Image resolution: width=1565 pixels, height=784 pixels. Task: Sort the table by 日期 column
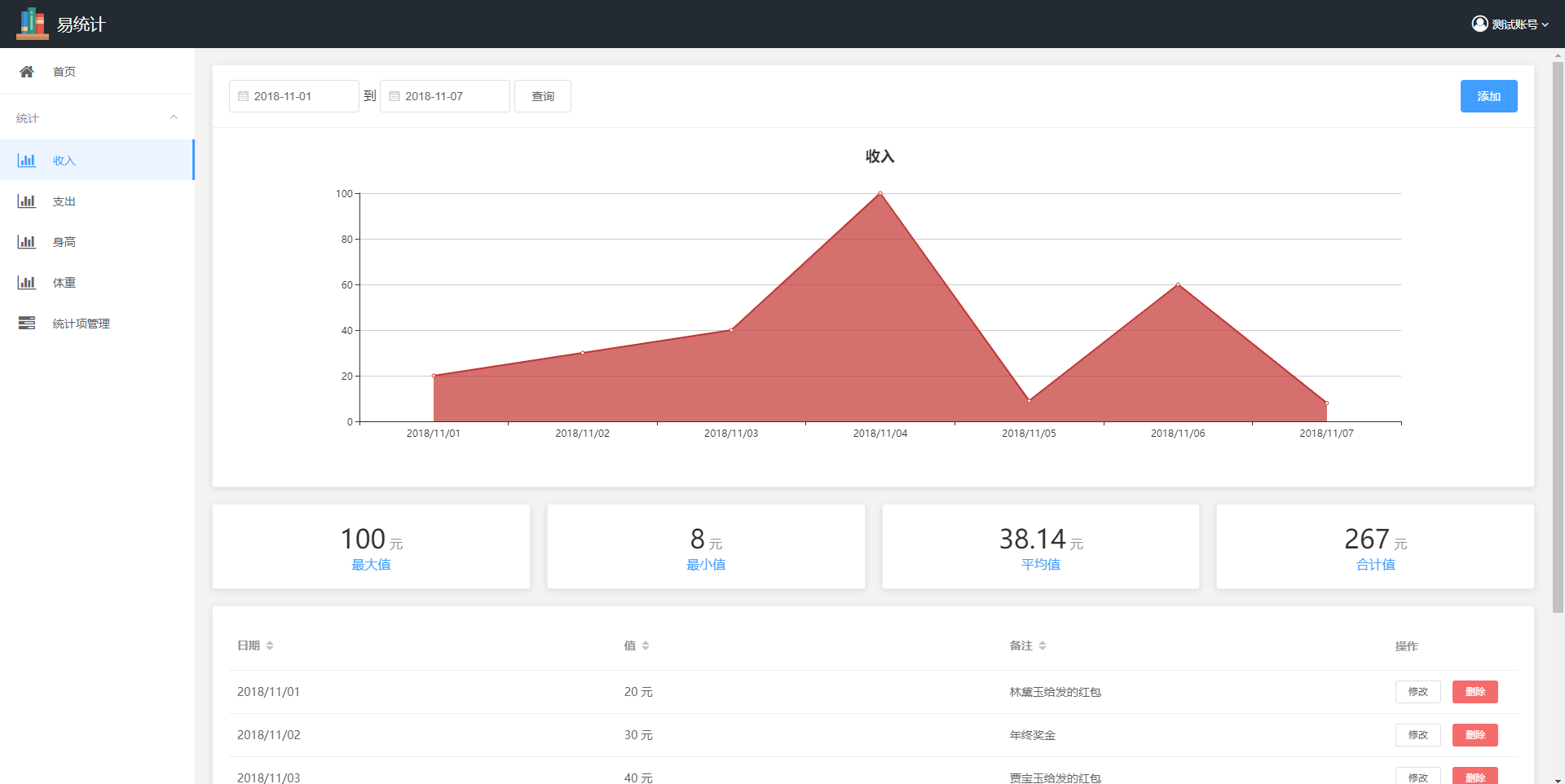(269, 645)
